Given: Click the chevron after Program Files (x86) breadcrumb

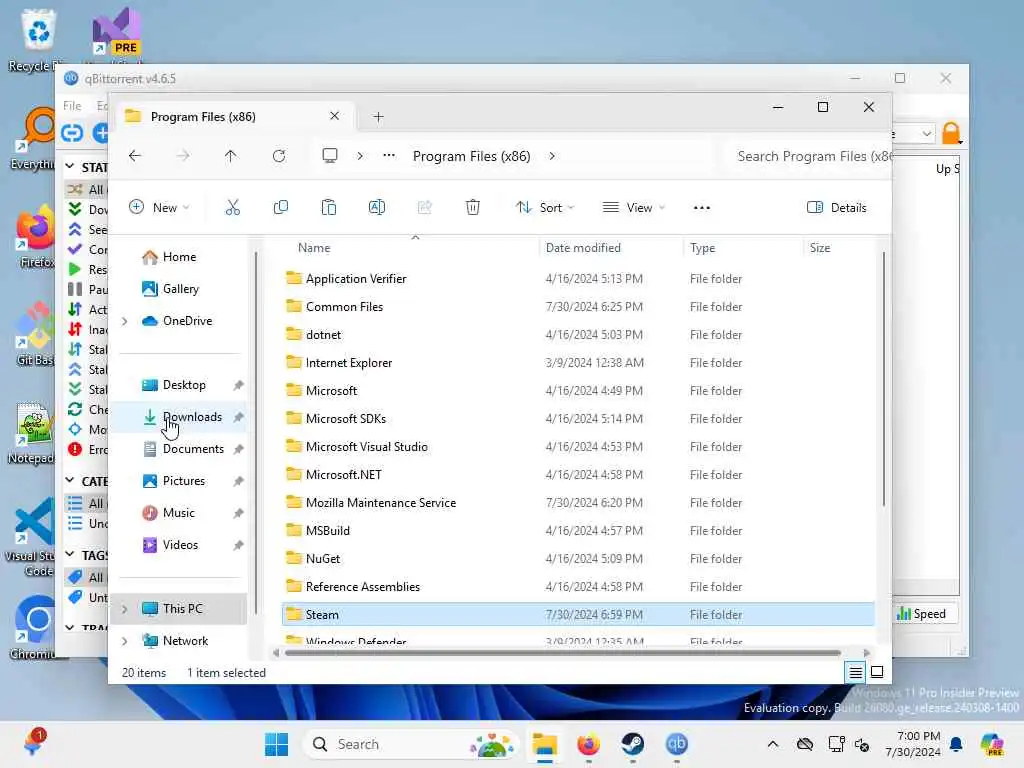Looking at the screenshot, I should [552, 156].
